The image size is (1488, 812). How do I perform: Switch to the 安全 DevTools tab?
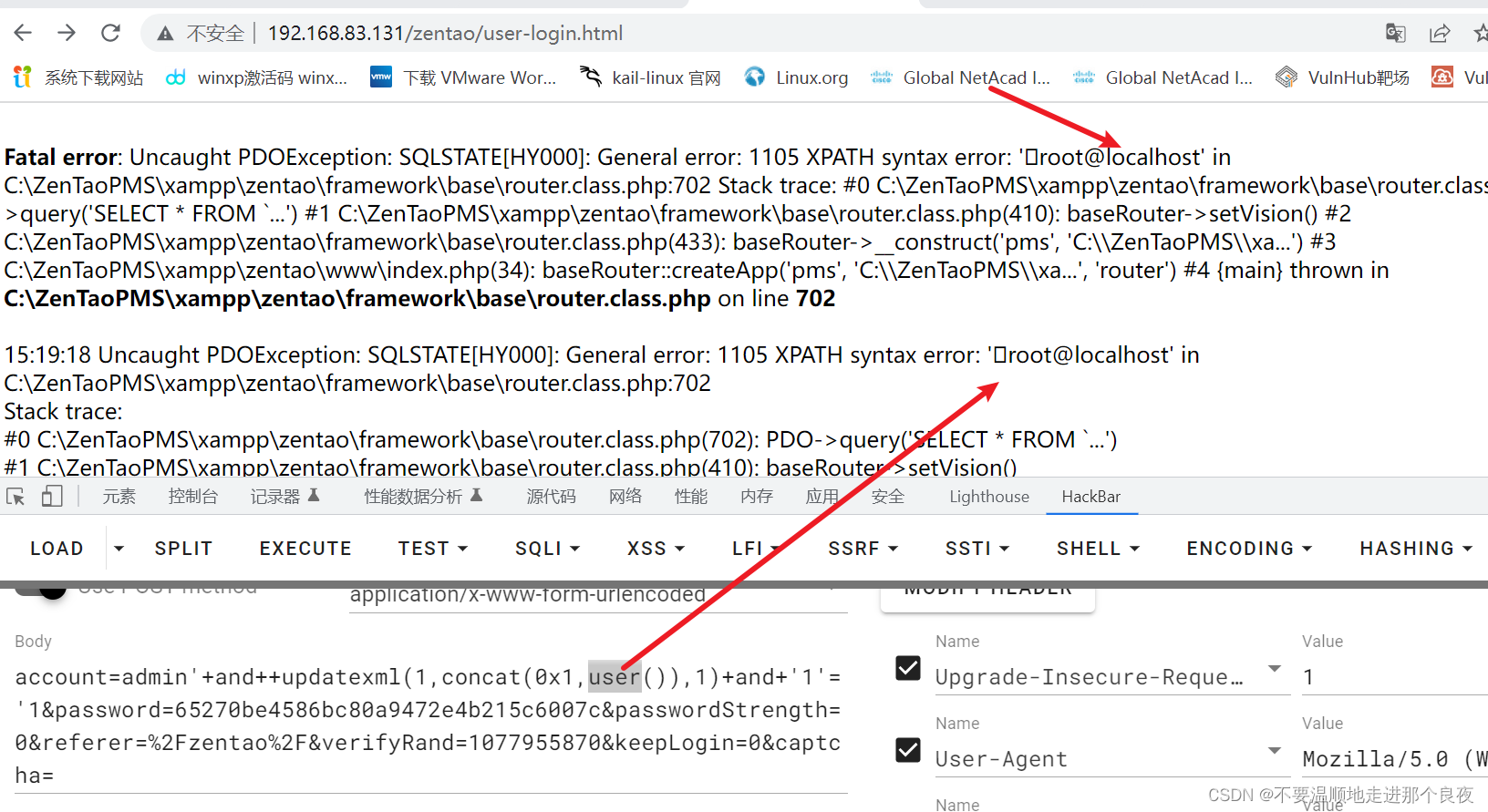(888, 497)
